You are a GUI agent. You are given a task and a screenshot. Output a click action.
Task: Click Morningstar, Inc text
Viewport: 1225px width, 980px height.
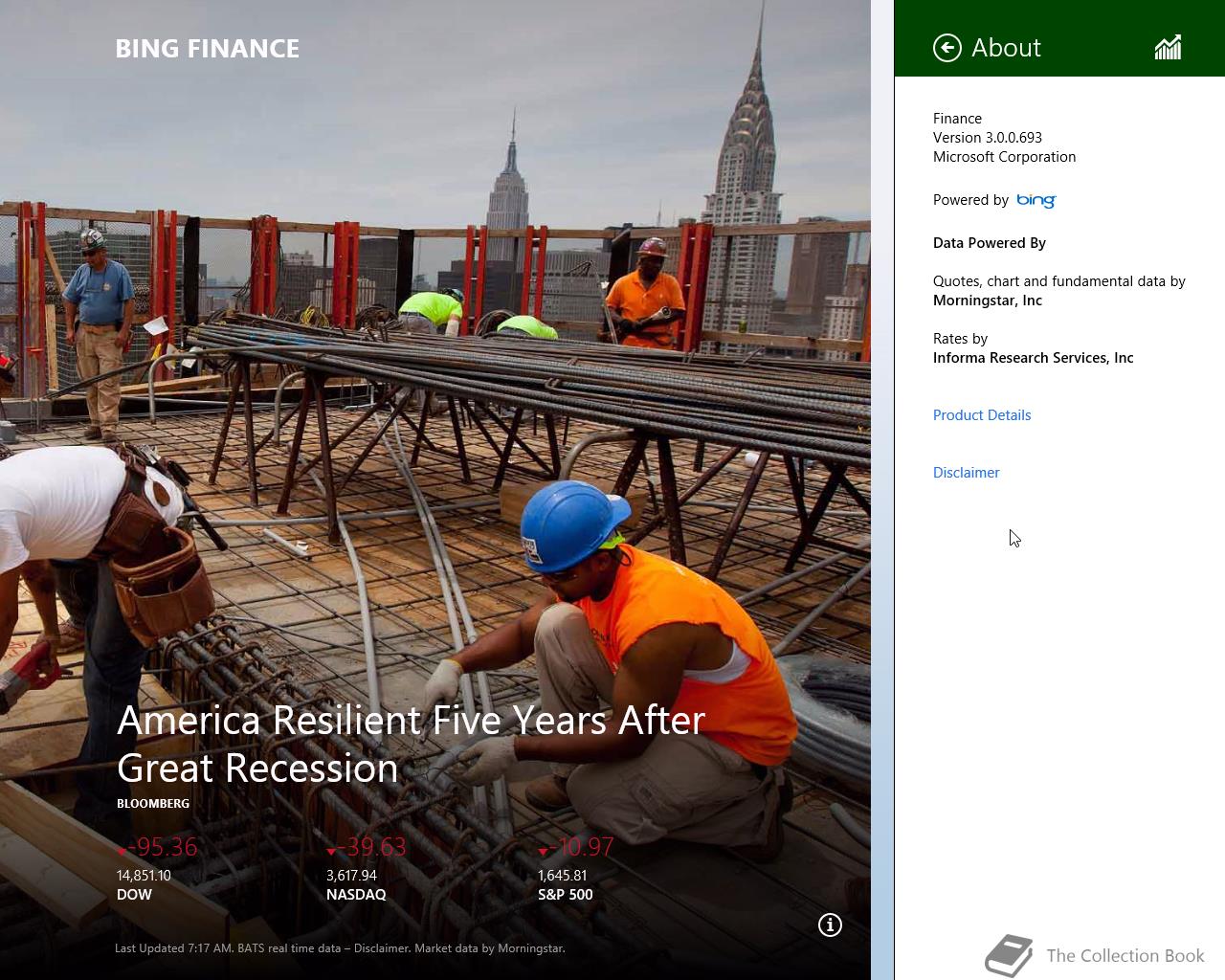(988, 301)
